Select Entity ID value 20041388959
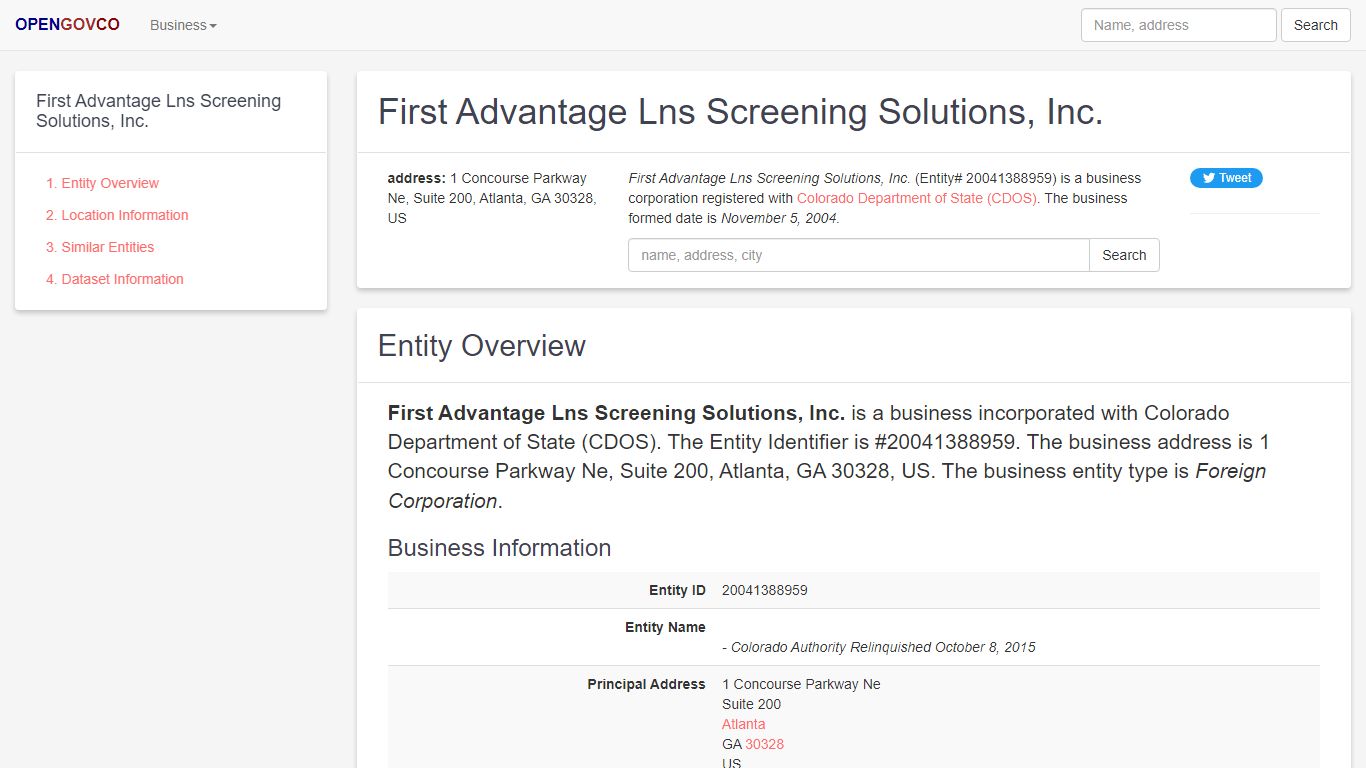 point(764,590)
